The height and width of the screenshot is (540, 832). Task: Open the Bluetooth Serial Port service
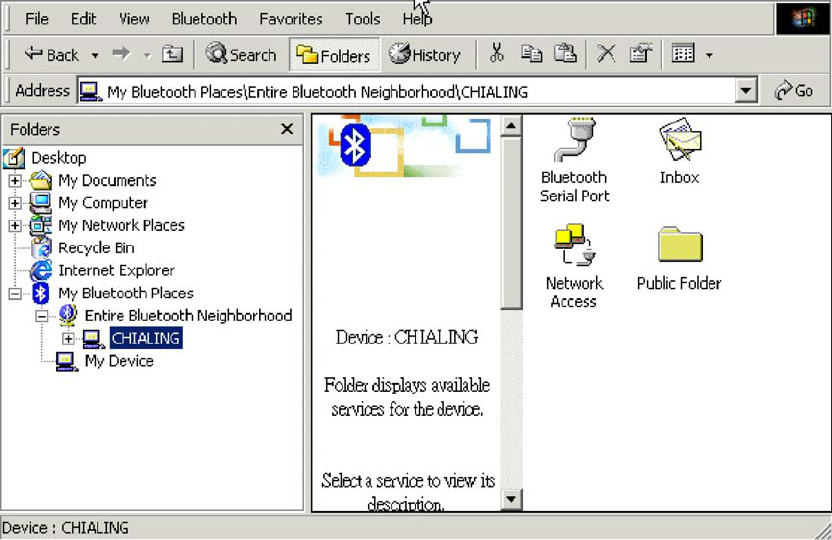pos(574,160)
